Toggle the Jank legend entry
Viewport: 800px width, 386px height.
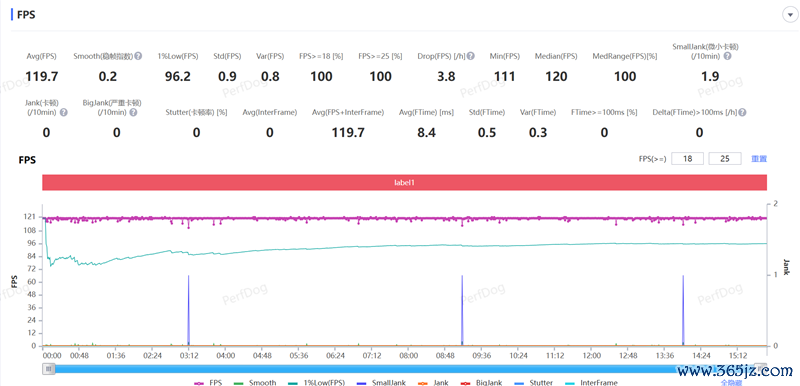[433, 382]
